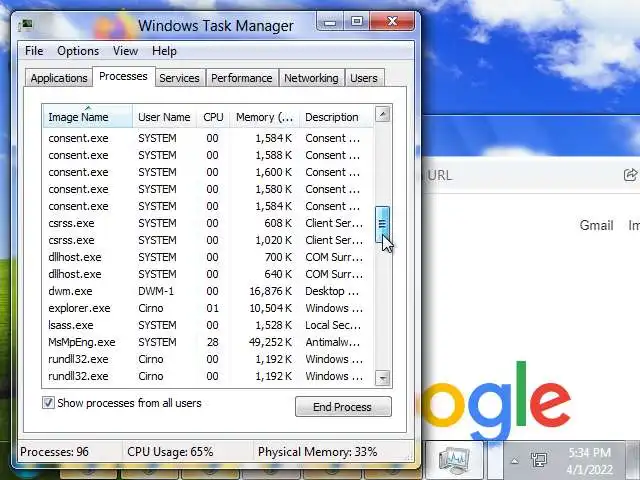Click the process list scroll up arrow

tap(382, 114)
